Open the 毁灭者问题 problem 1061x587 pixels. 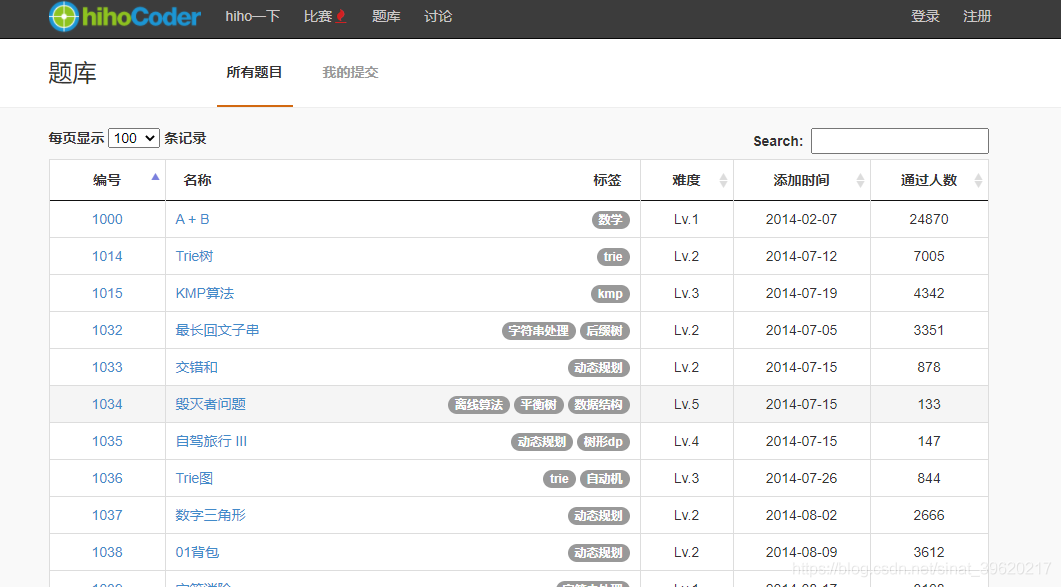pyautogui.click(x=210, y=404)
